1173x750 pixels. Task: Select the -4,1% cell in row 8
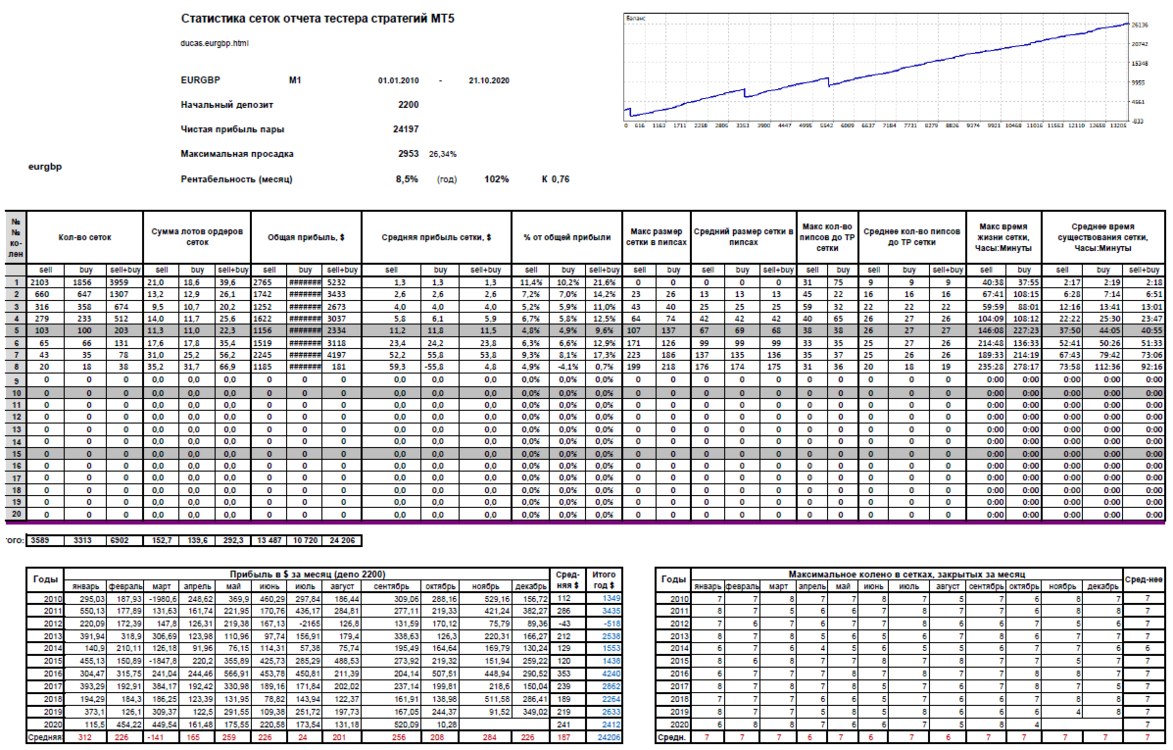pyautogui.click(x=568, y=368)
